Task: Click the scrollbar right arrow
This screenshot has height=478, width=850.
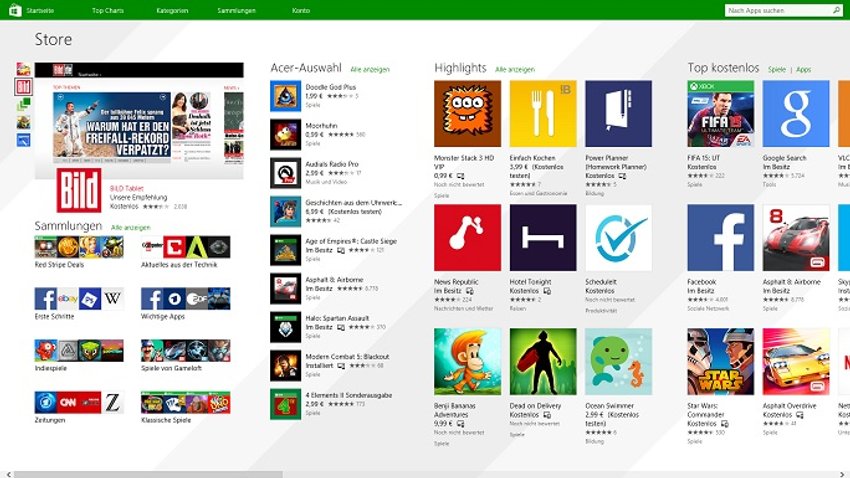Action: pos(842,474)
